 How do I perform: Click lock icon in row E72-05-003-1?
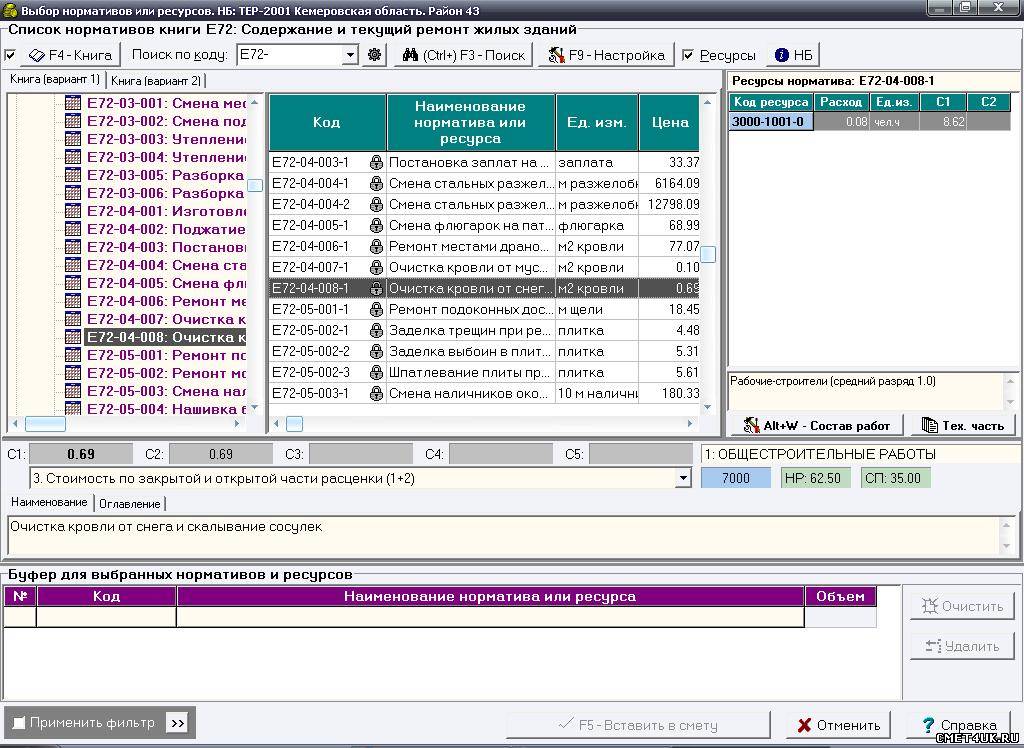tap(376, 393)
